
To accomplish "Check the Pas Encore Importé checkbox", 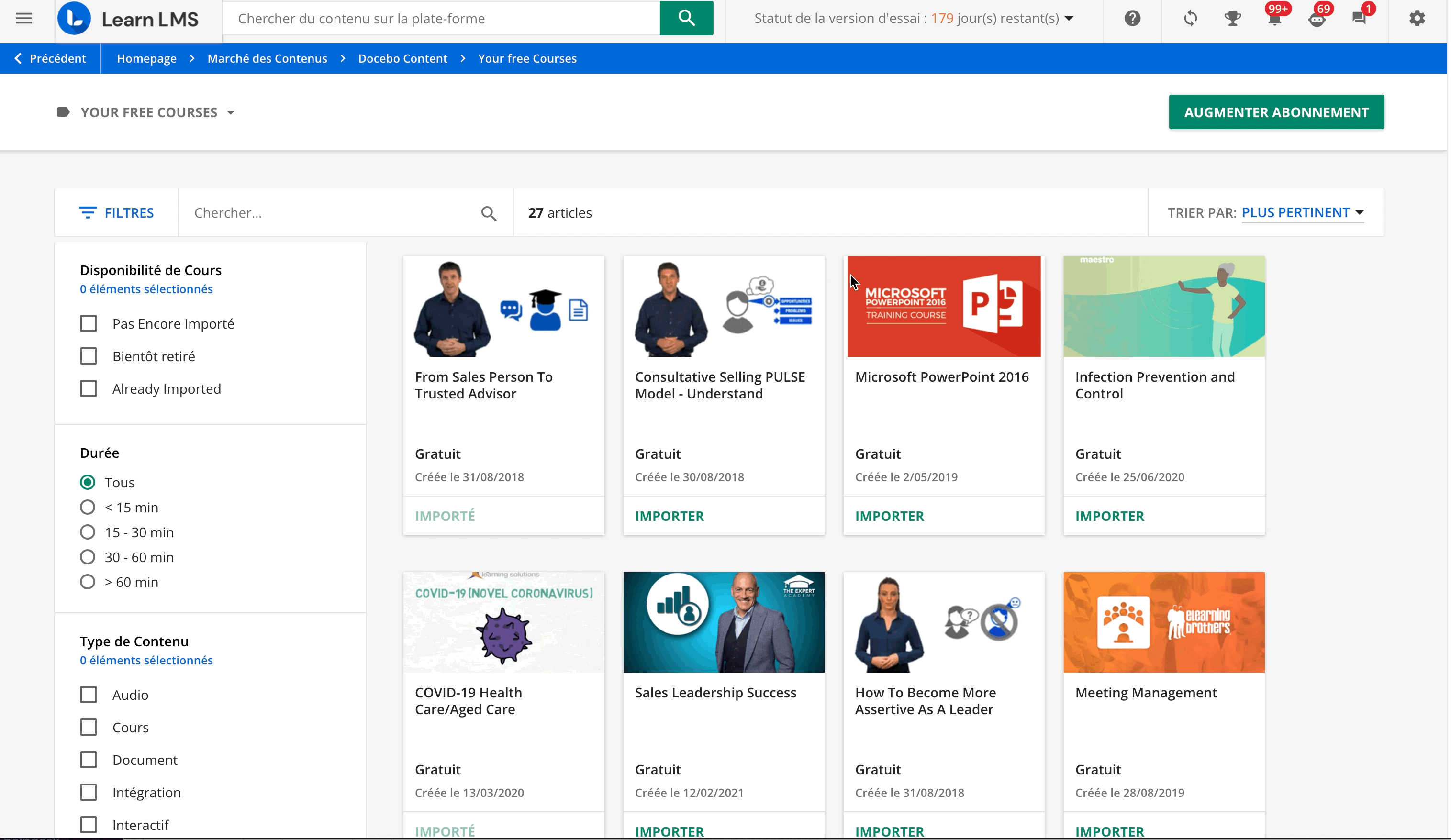I will (88, 323).
